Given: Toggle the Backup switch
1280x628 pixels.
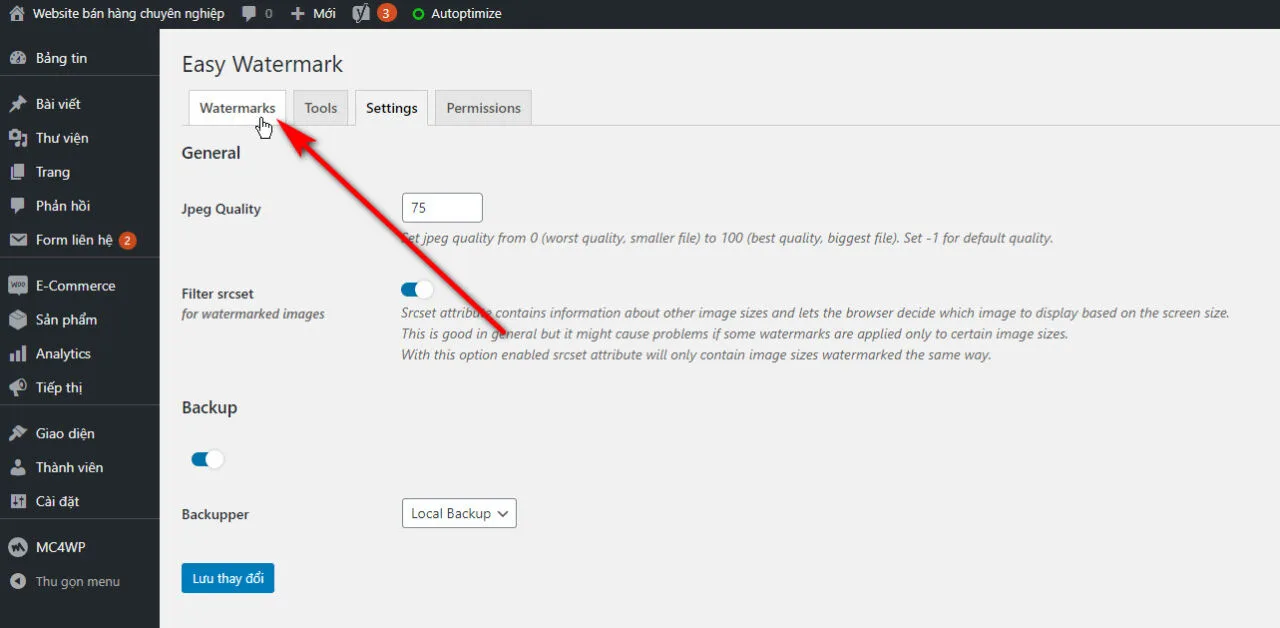Looking at the screenshot, I should (207, 460).
